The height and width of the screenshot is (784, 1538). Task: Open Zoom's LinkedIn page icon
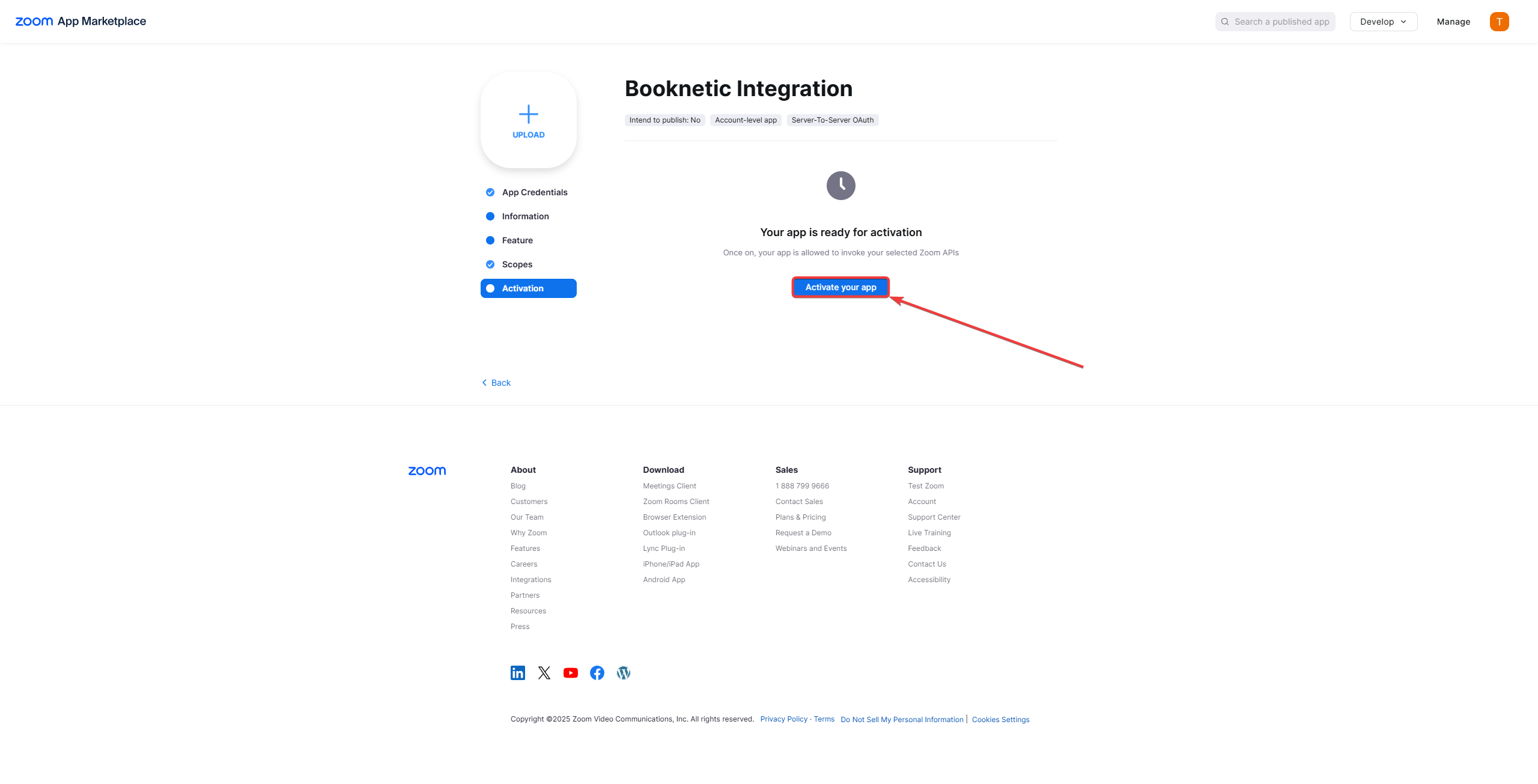point(518,673)
